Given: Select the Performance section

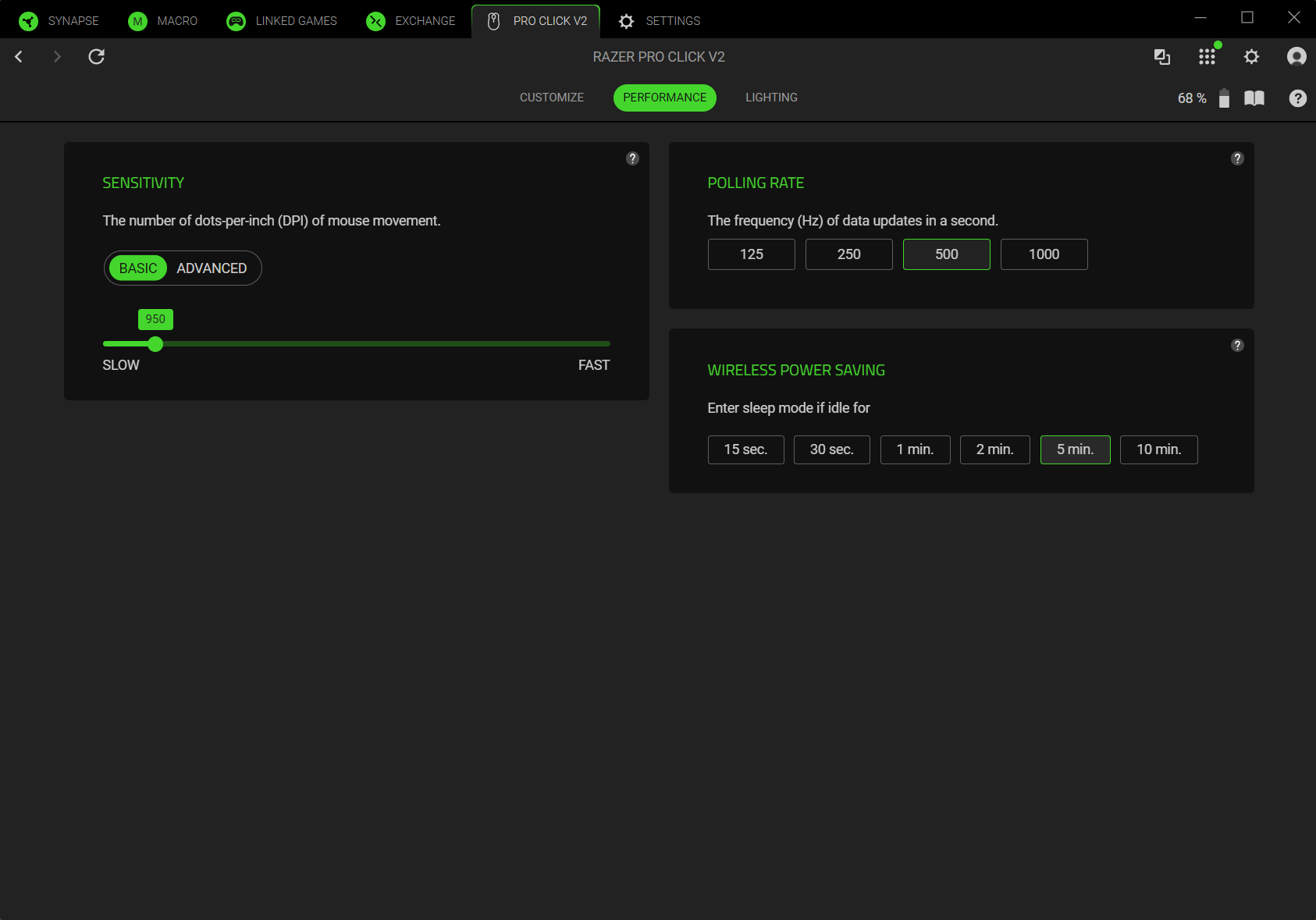Looking at the screenshot, I should 665,98.
